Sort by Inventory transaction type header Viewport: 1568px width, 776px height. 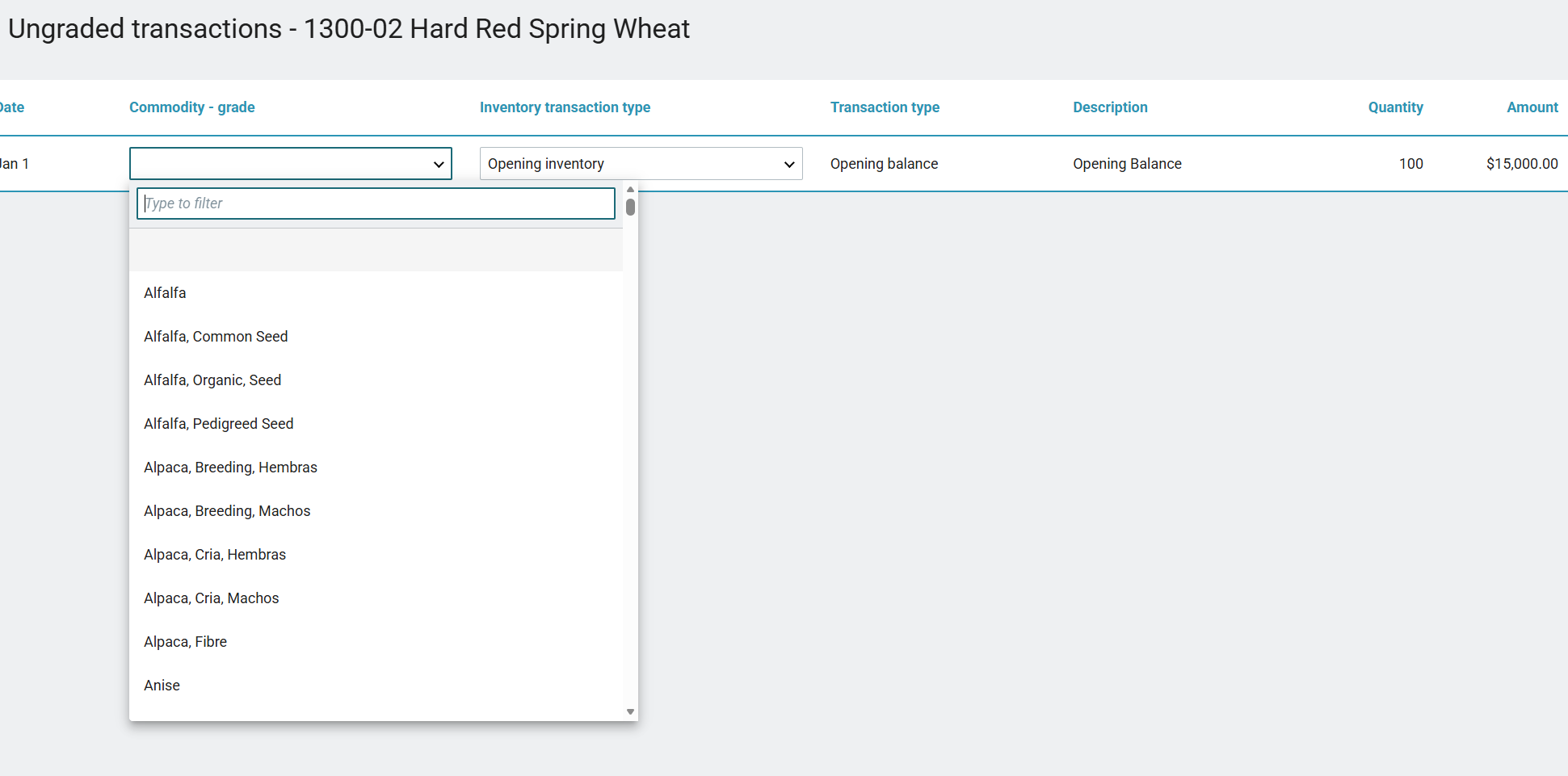[x=565, y=107]
